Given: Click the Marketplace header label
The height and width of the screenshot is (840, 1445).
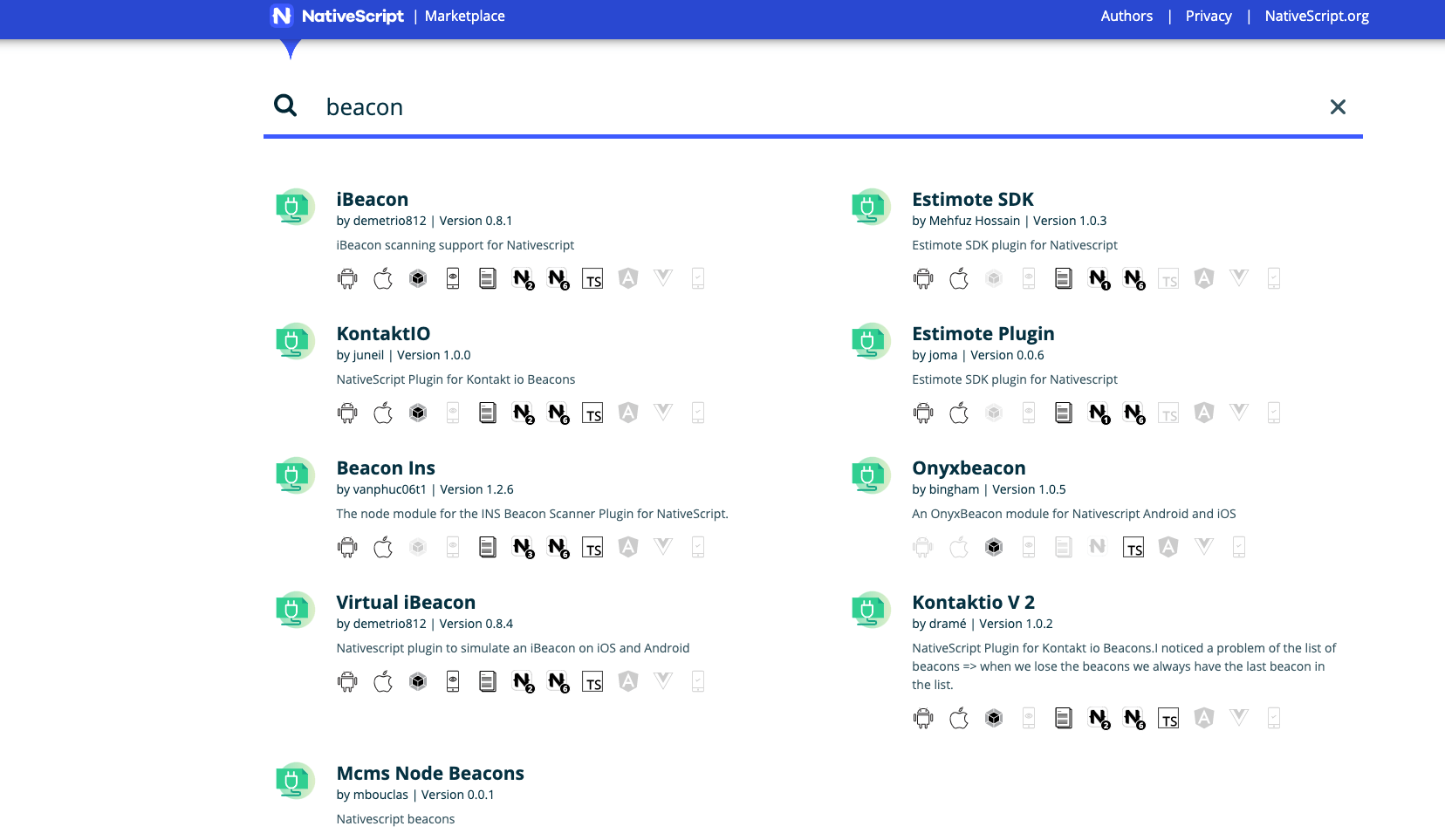Looking at the screenshot, I should [x=465, y=16].
